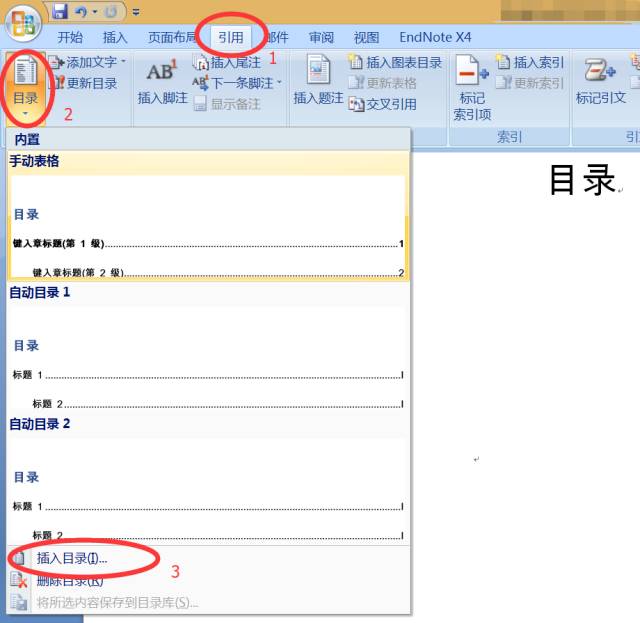Click 更新目录 button

(84, 83)
